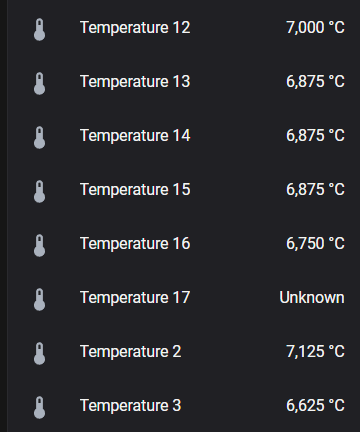Click the thermometer icon for Temperature 12
360x432 pixels.
39,29
